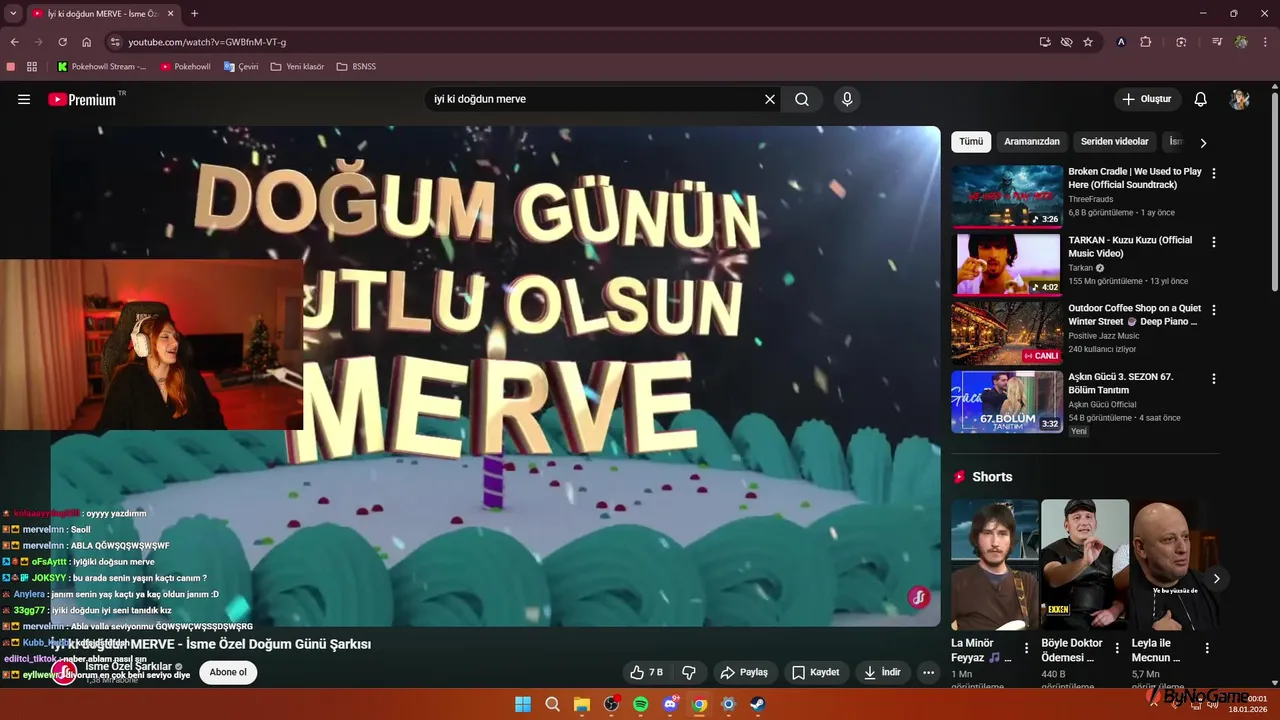
Task: Open Steam from the taskbar
Action: [758, 704]
